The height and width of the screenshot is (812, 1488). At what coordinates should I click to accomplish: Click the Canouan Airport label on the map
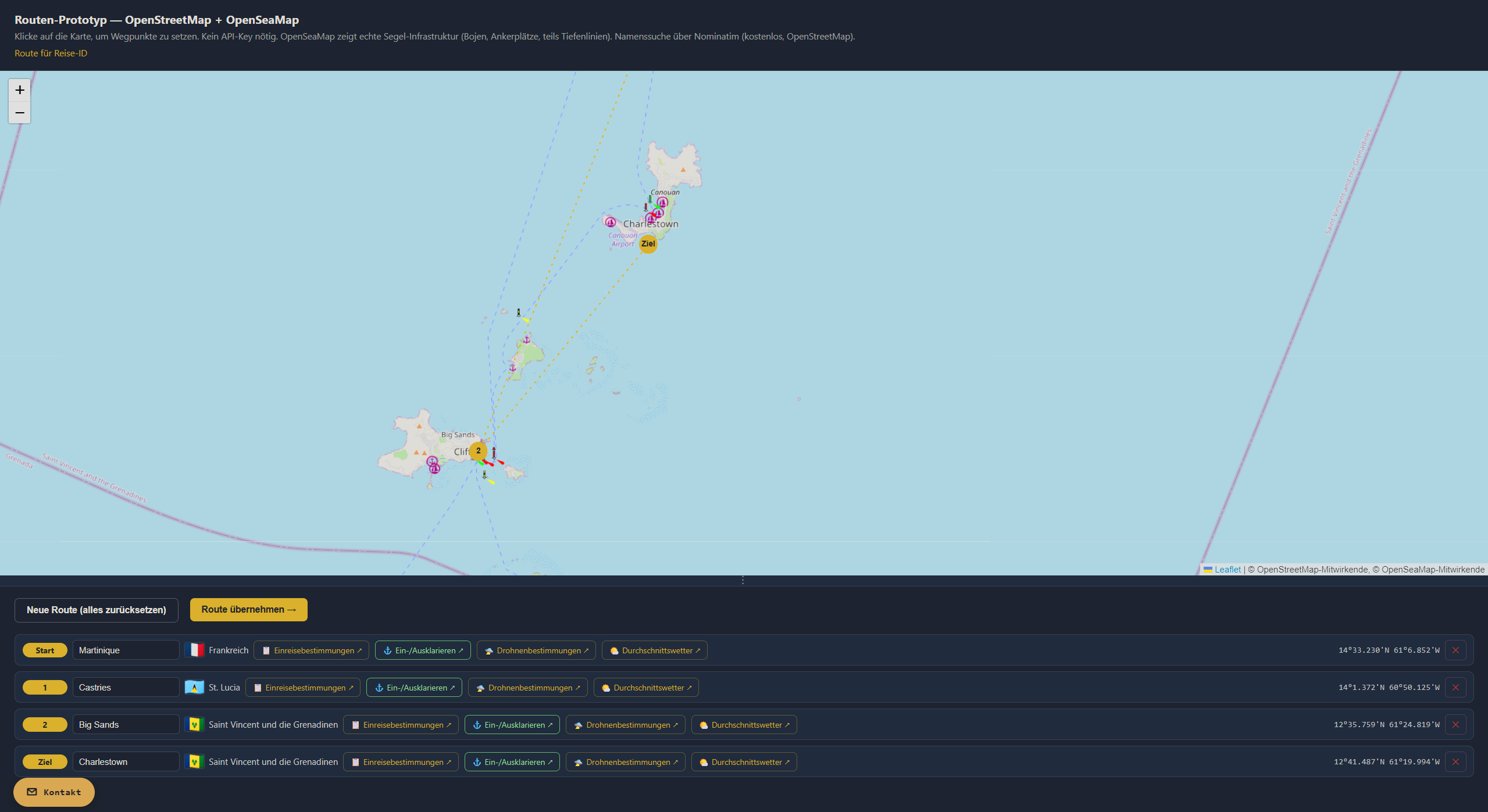(622, 239)
